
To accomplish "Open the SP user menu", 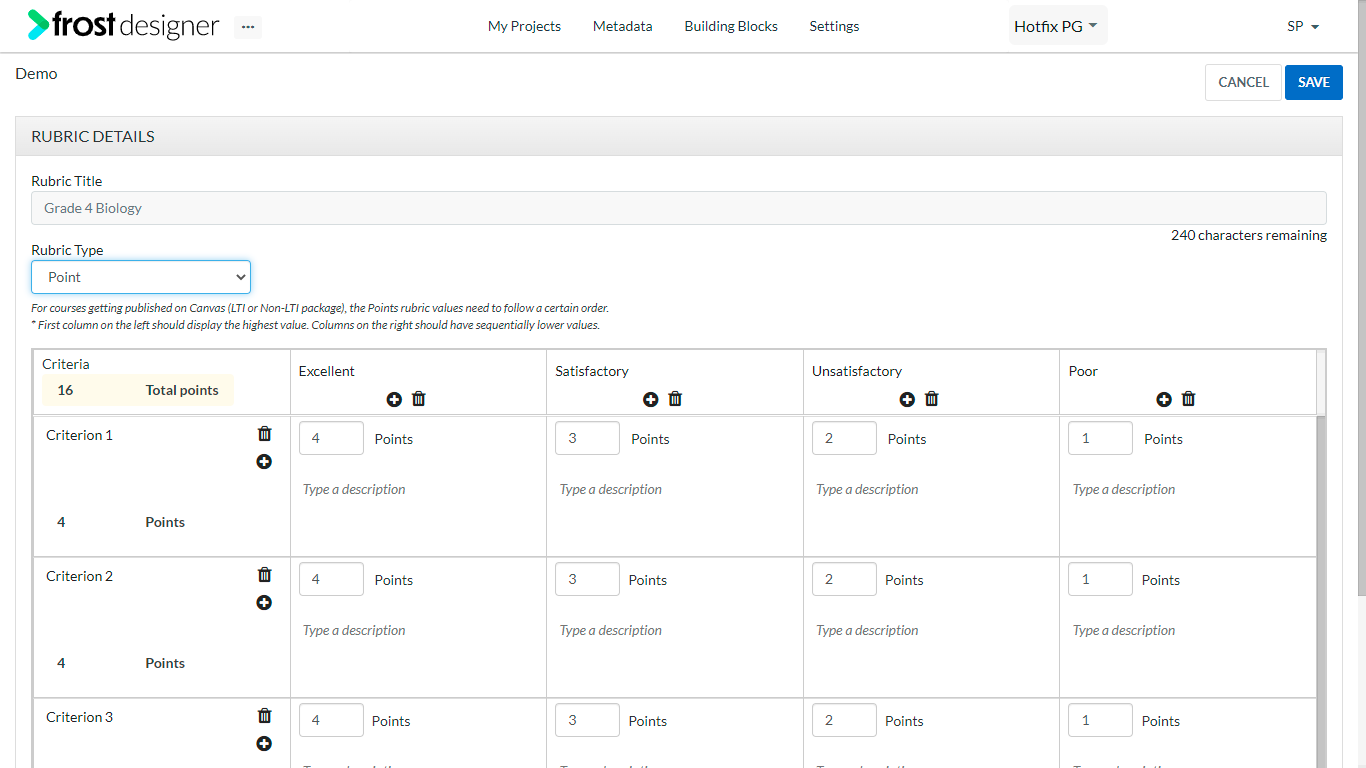I will point(1303,26).
